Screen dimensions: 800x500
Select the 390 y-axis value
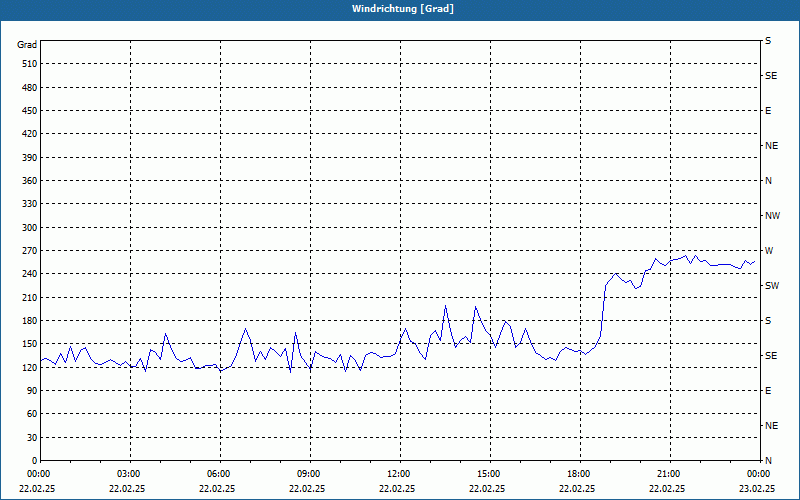[30, 158]
